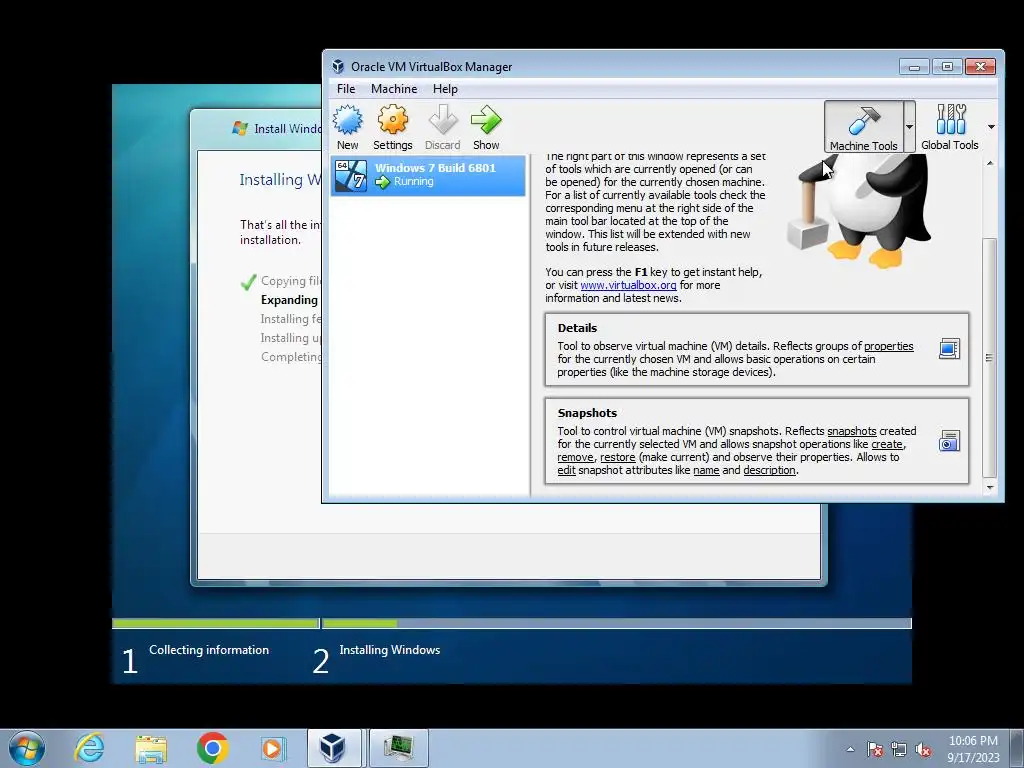
Task: Switch to the running VM taskbar button
Action: [398, 748]
